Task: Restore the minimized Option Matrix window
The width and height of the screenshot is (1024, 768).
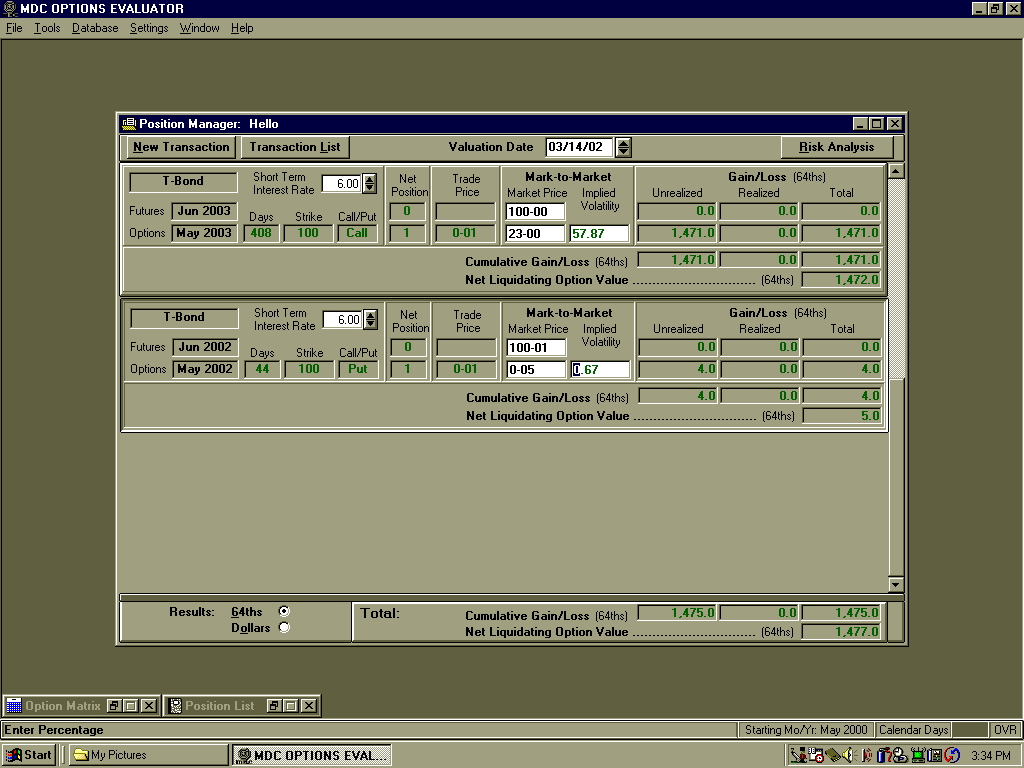Action: (x=114, y=706)
